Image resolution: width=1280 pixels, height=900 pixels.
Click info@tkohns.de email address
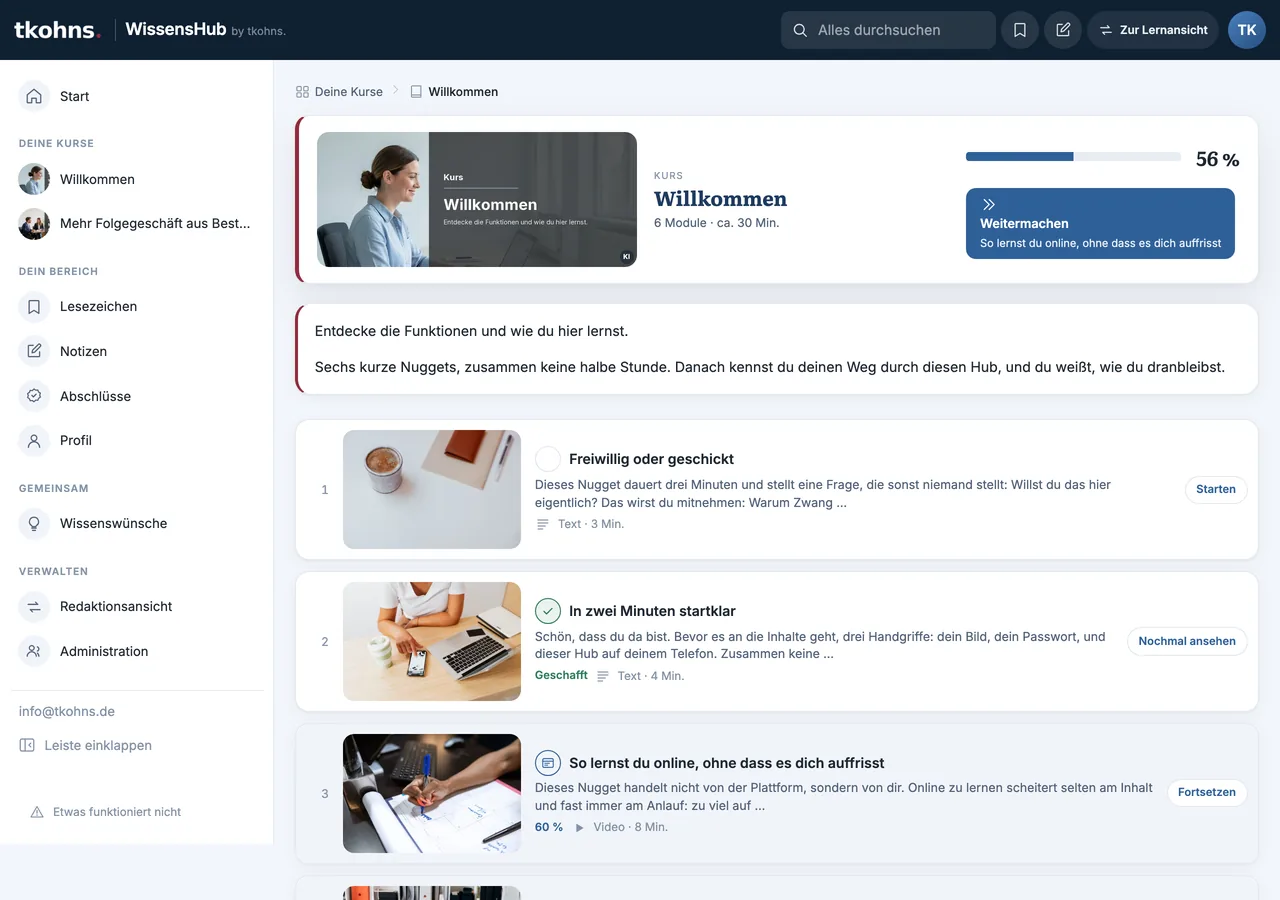pyautogui.click(x=67, y=711)
